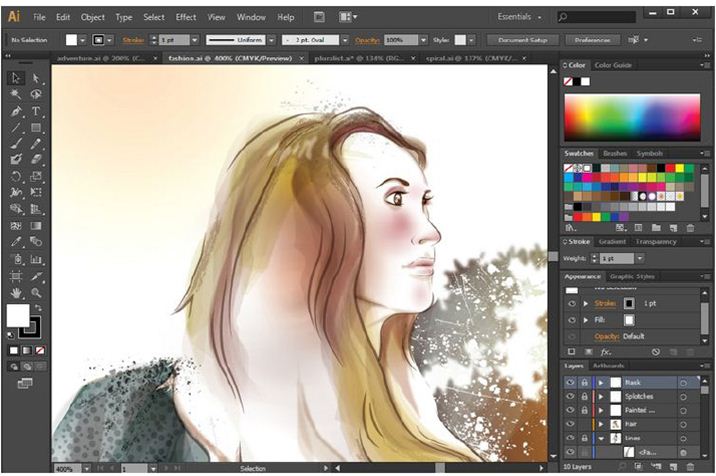Switch to adventure.ai document tab
The height and width of the screenshot is (476, 716).
click(100, 58)
